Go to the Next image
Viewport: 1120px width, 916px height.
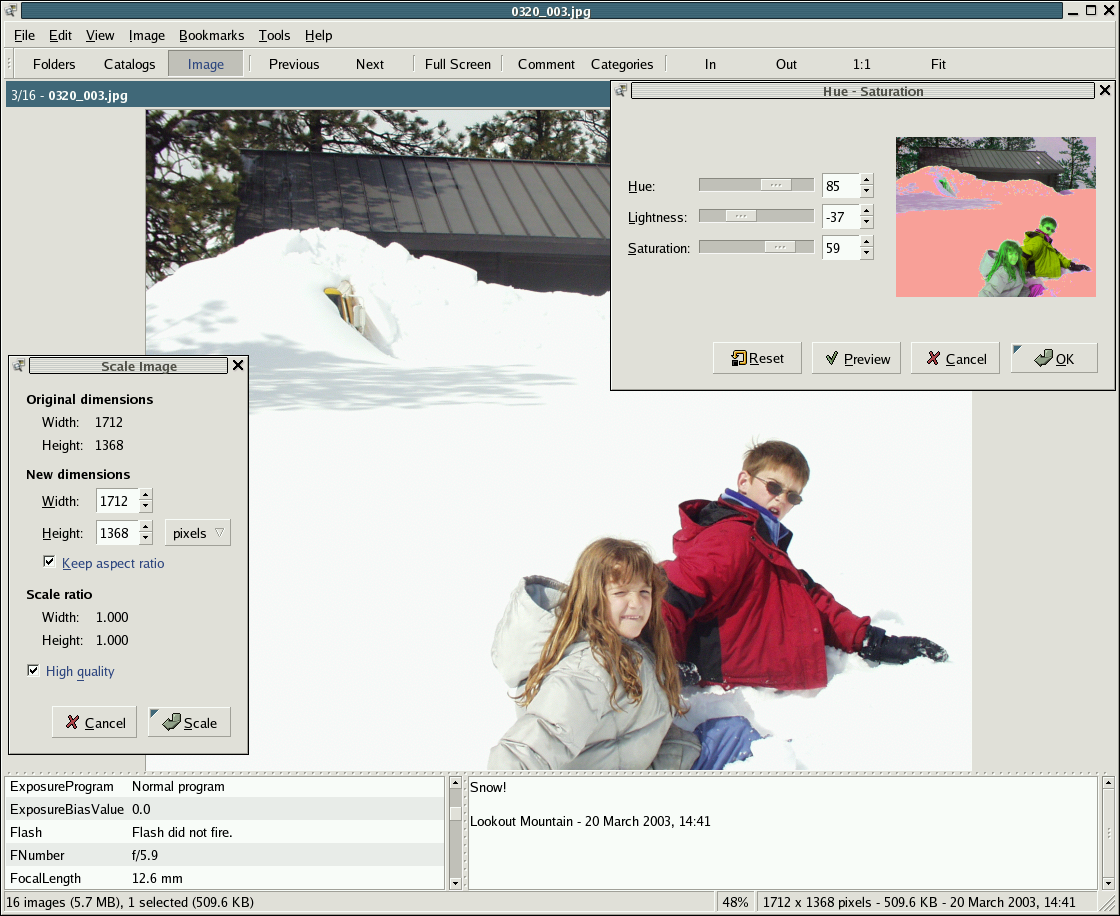(x=369, y=64)
